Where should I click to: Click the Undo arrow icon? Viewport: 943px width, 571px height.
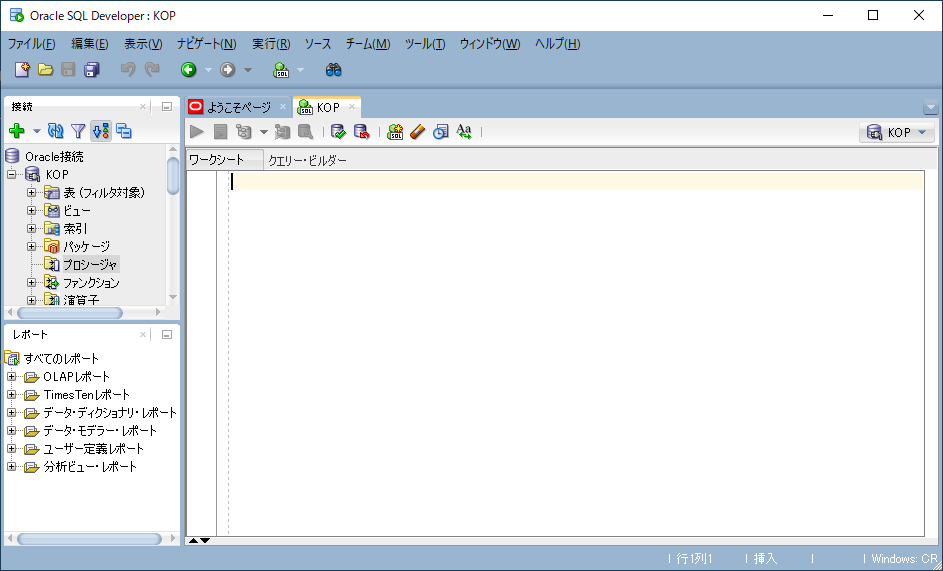(127, 70)
